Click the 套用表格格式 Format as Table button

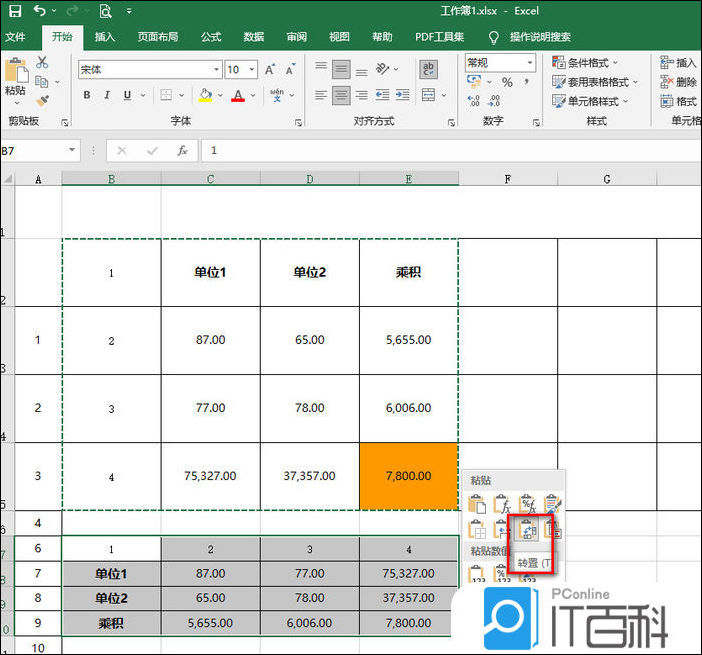pyautogui.click(x=595, y=82)
